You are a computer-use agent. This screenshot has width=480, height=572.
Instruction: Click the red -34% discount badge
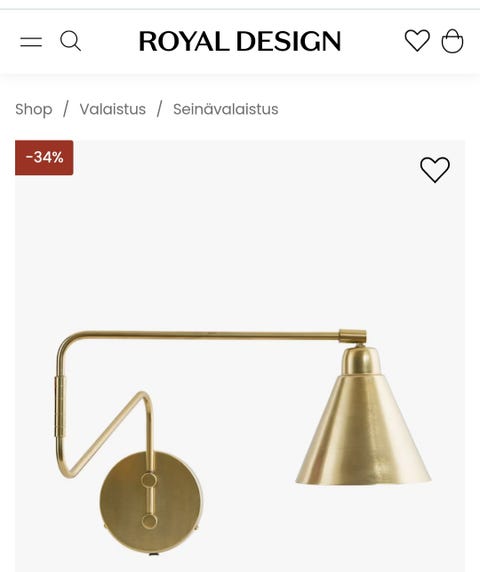point(44,158)
